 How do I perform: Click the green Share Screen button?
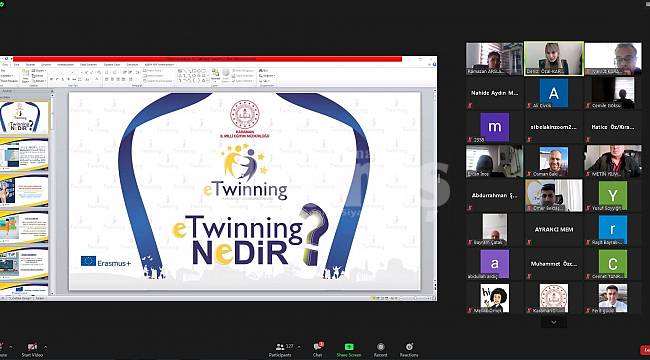click(x=349, y=350)
